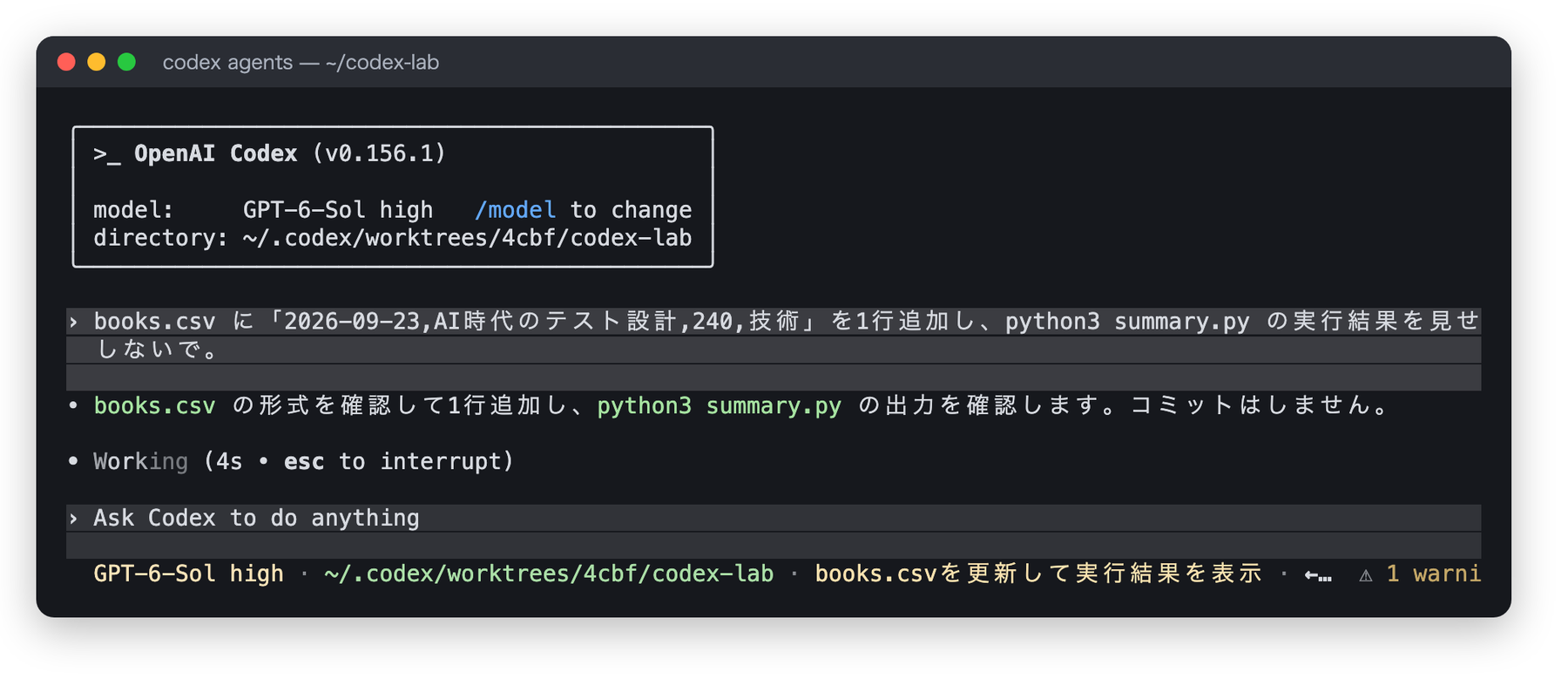Screen dimensions: 1568x686
Task: Click status bar model 'GPT-6-Sol high'
Action: 188,574
